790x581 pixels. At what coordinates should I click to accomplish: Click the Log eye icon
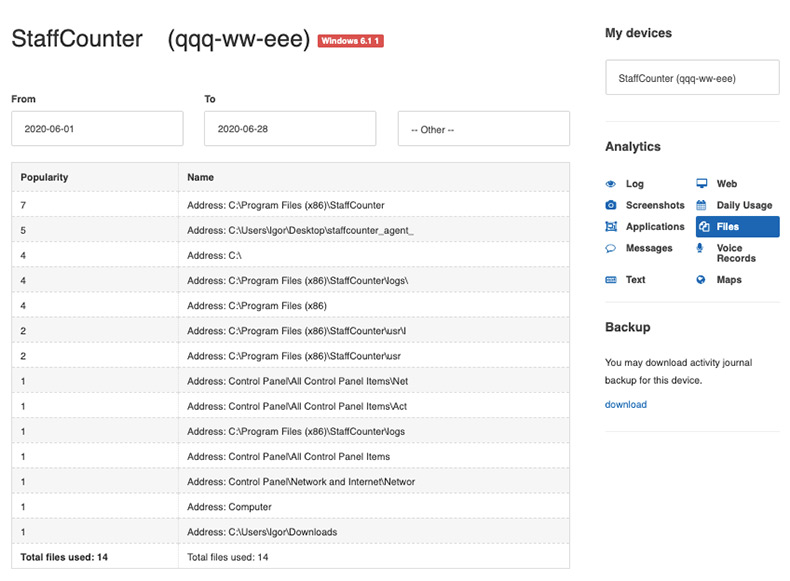click(611, 184)
